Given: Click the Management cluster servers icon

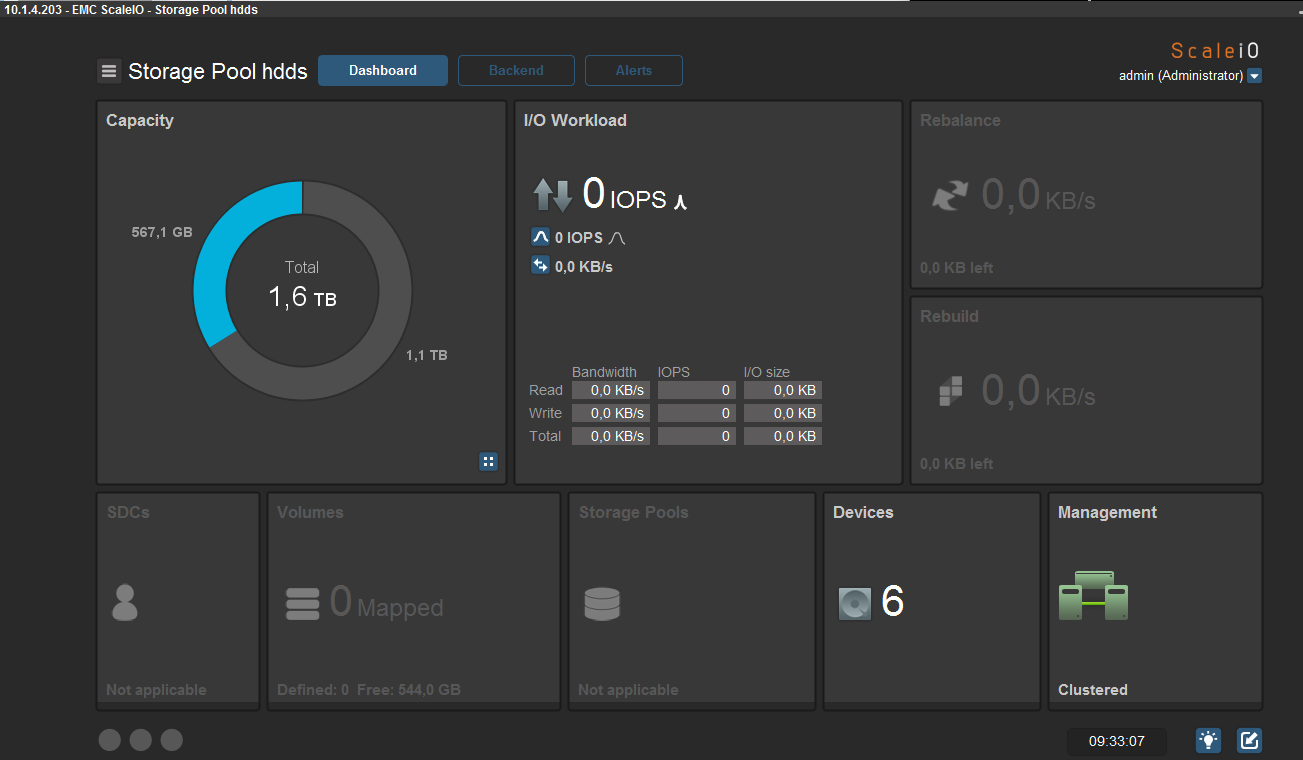Looking at the screenshot, I should point(1093,594).
